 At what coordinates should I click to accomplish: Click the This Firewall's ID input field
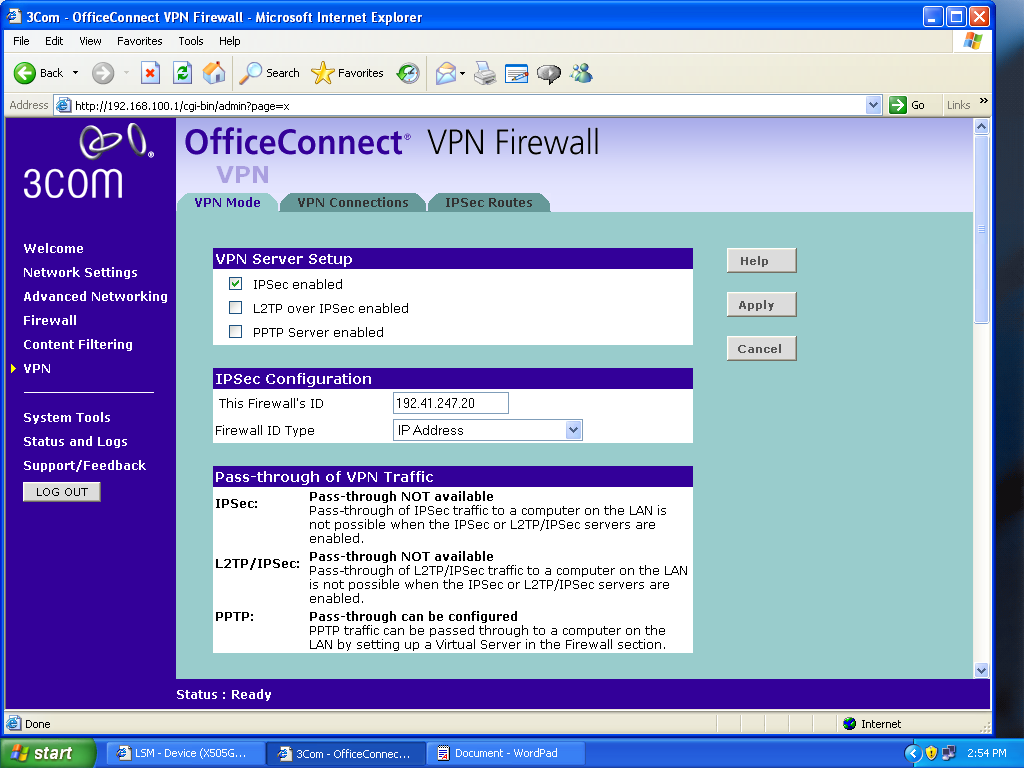coord(451,403)
